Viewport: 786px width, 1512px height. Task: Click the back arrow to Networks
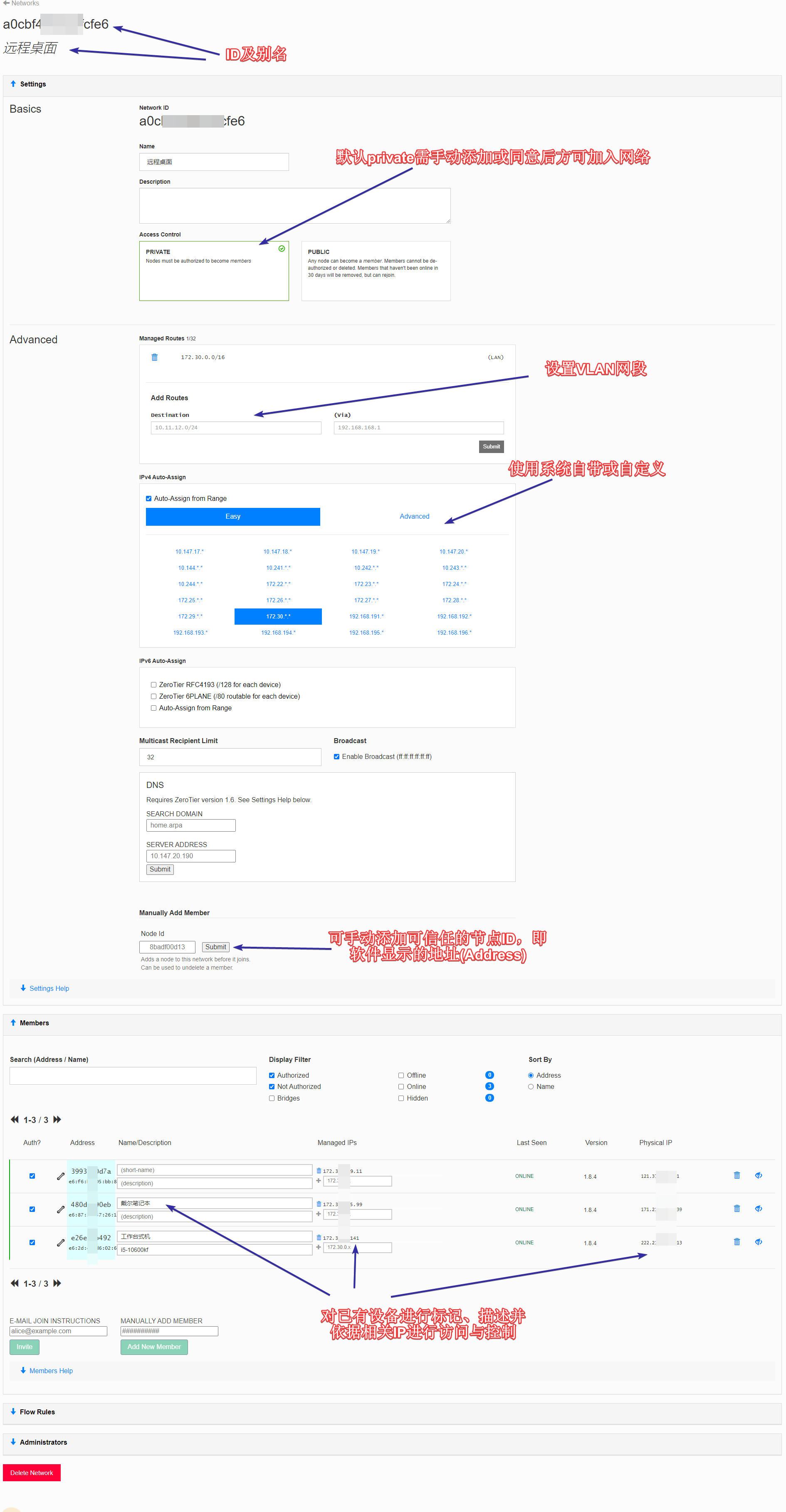coord(7,3)
